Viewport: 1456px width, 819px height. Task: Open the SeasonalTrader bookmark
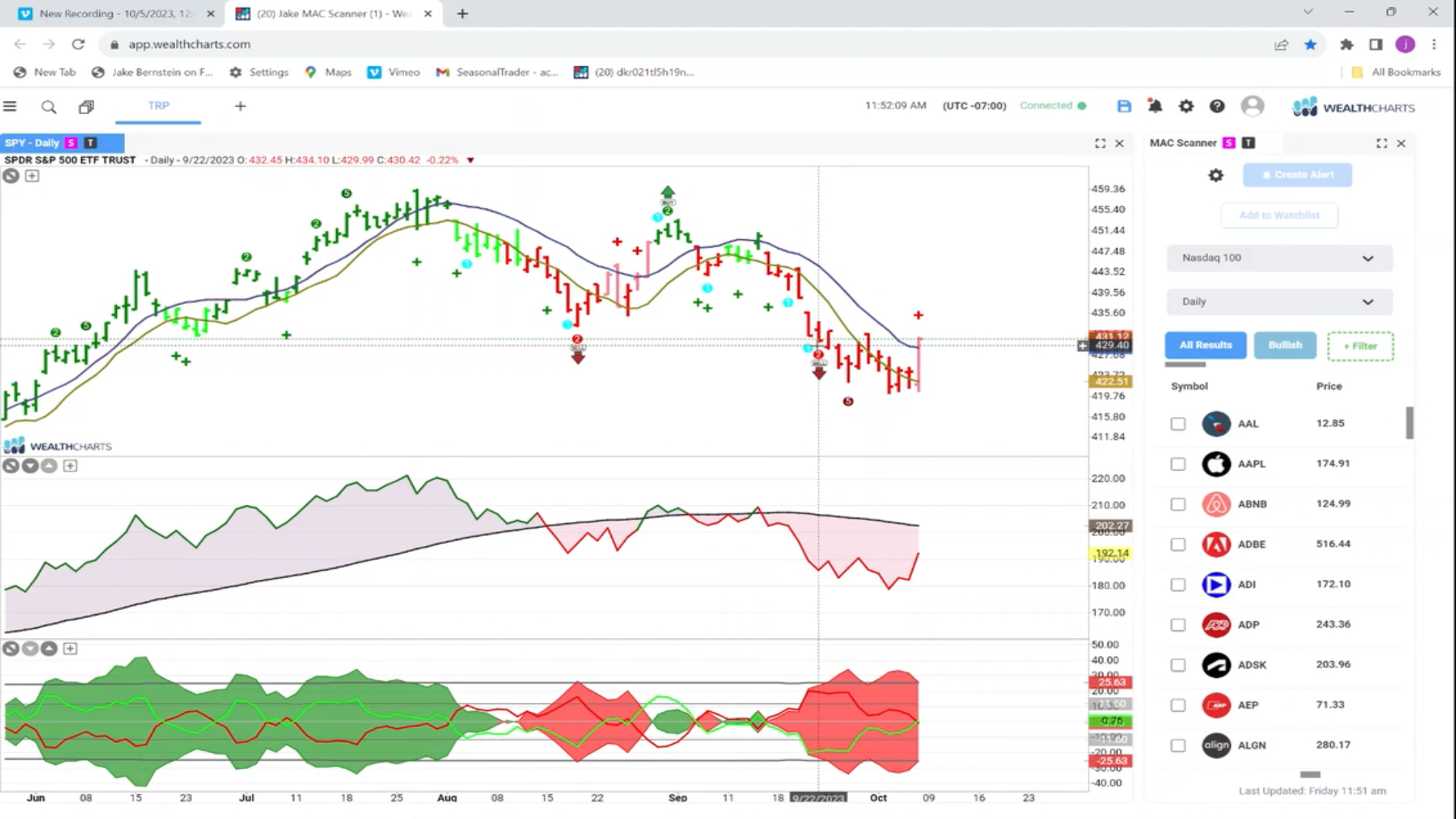(x=497, y=72)
